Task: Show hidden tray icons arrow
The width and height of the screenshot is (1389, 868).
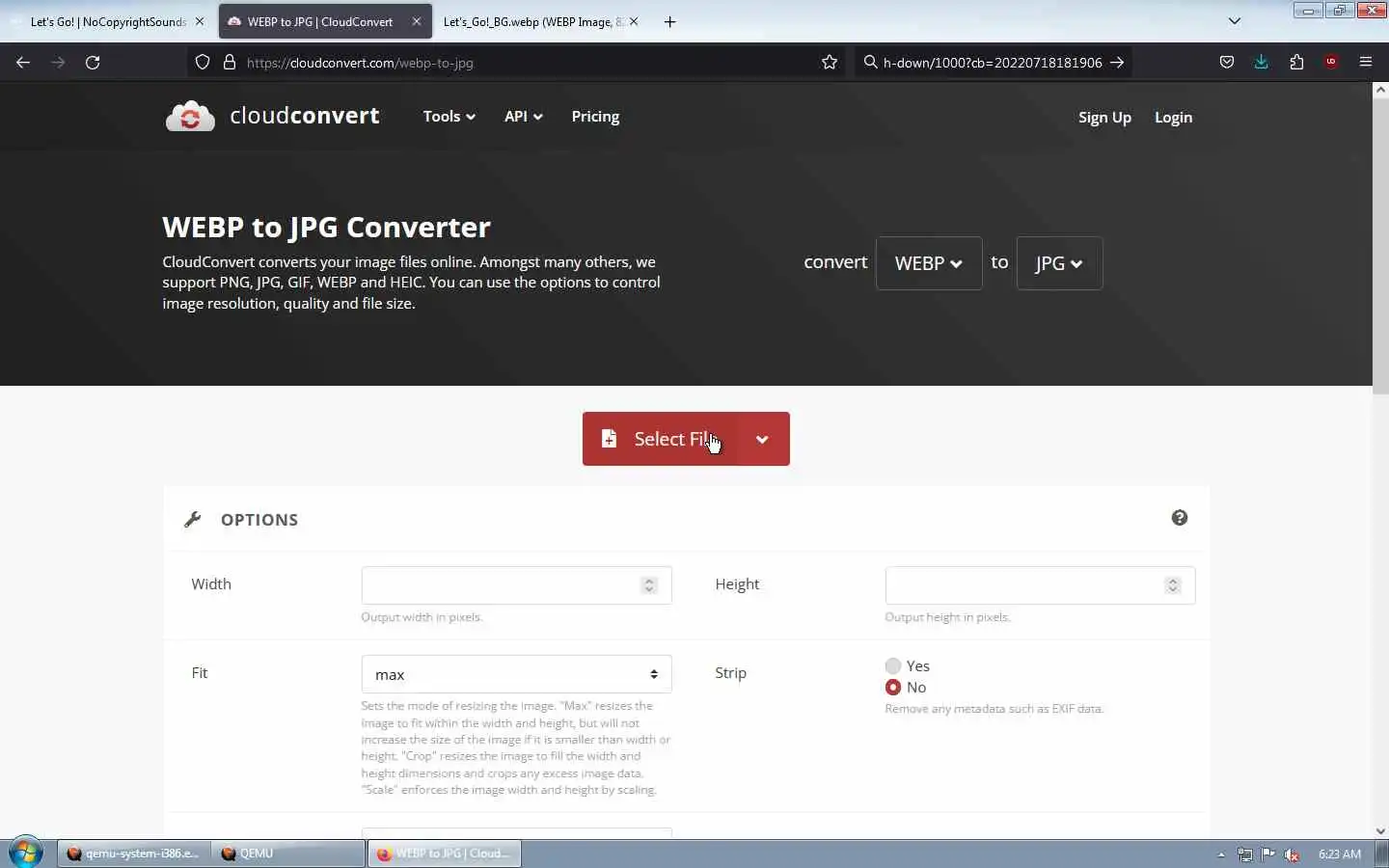Action: pyautogui.click(x=1221, y=854)
